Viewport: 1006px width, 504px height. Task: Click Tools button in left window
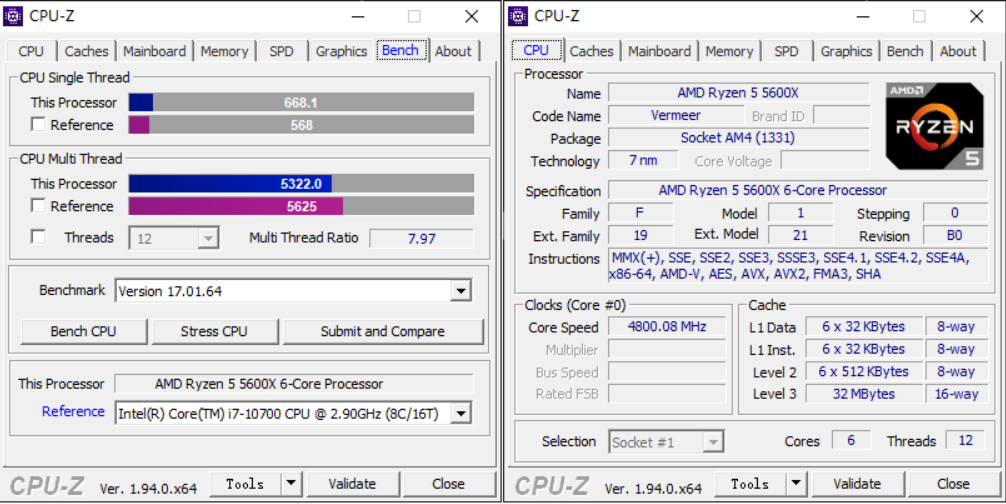pos(245,483)
